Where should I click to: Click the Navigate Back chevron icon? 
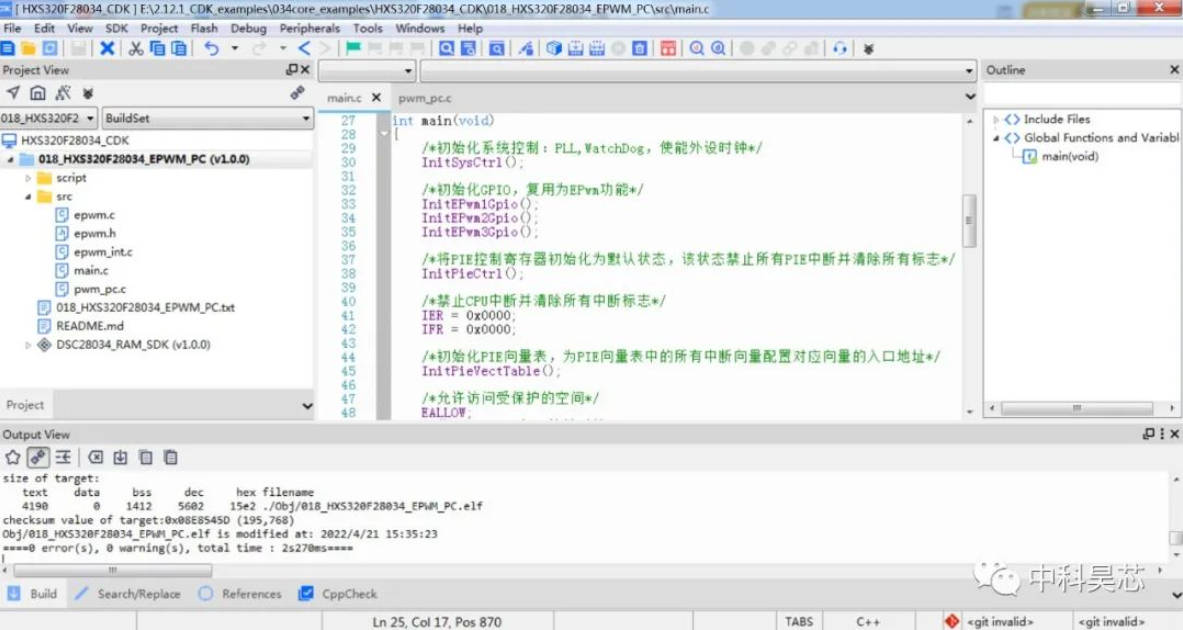coord(303,48)
